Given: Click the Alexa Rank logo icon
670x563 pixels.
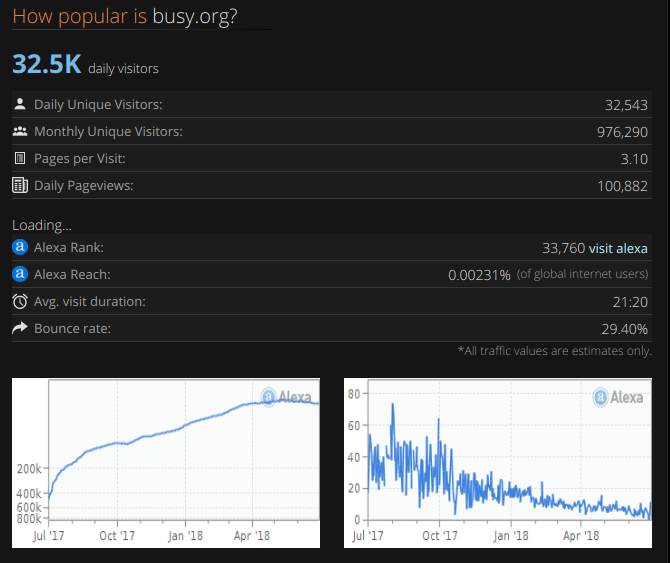Looking at the screenshot, I should [20, 247].
